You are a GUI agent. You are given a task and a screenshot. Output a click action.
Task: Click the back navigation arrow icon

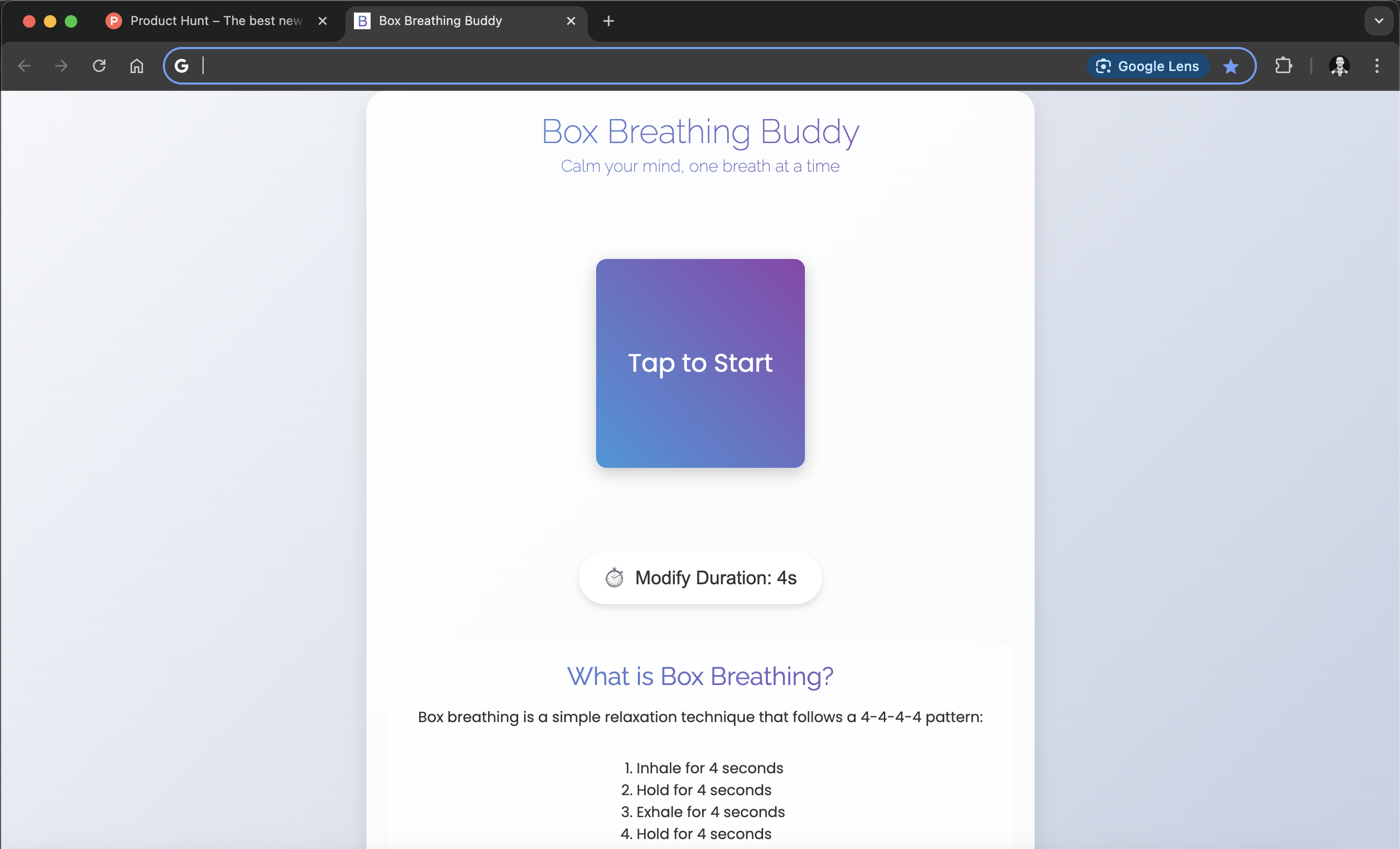pos(25,65)
